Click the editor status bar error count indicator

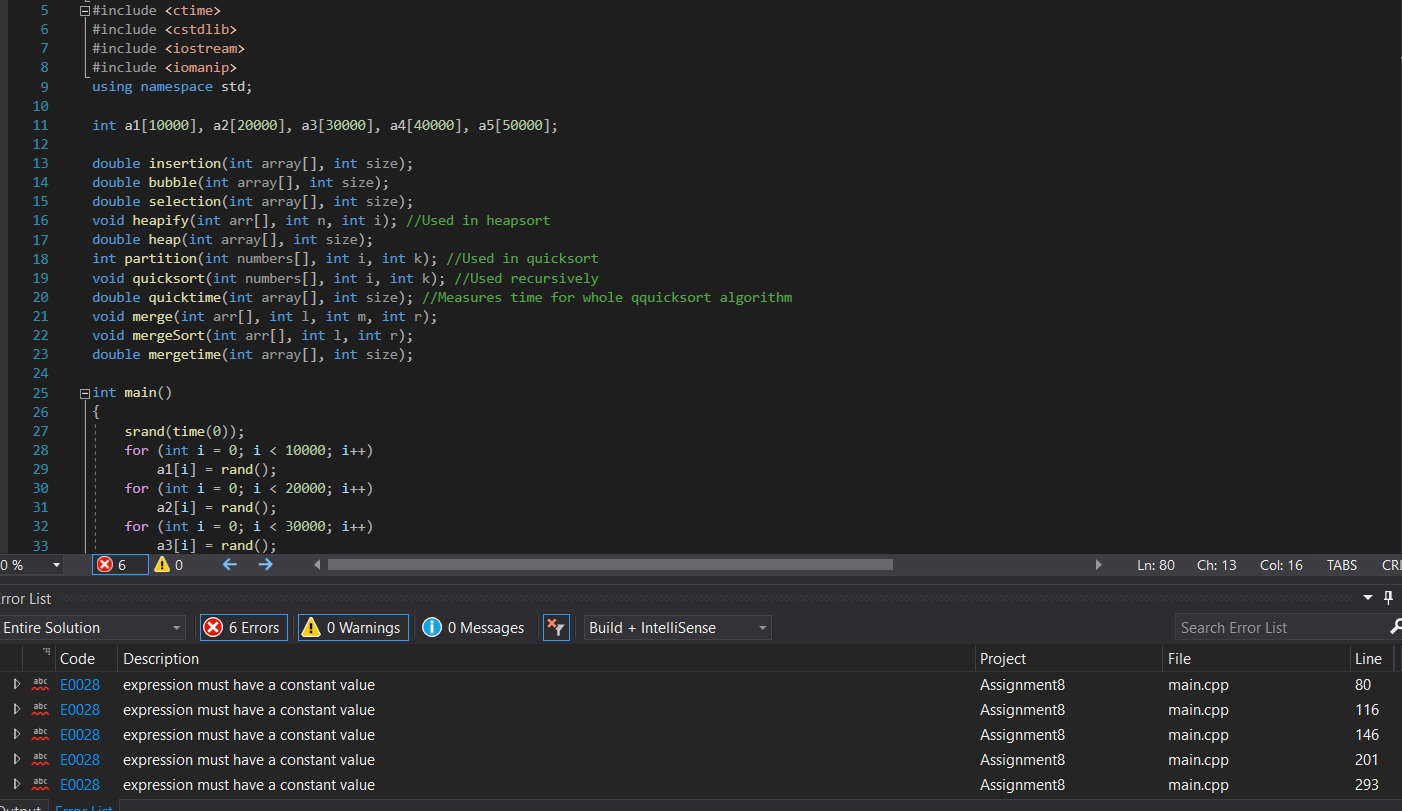coord(120,565)
